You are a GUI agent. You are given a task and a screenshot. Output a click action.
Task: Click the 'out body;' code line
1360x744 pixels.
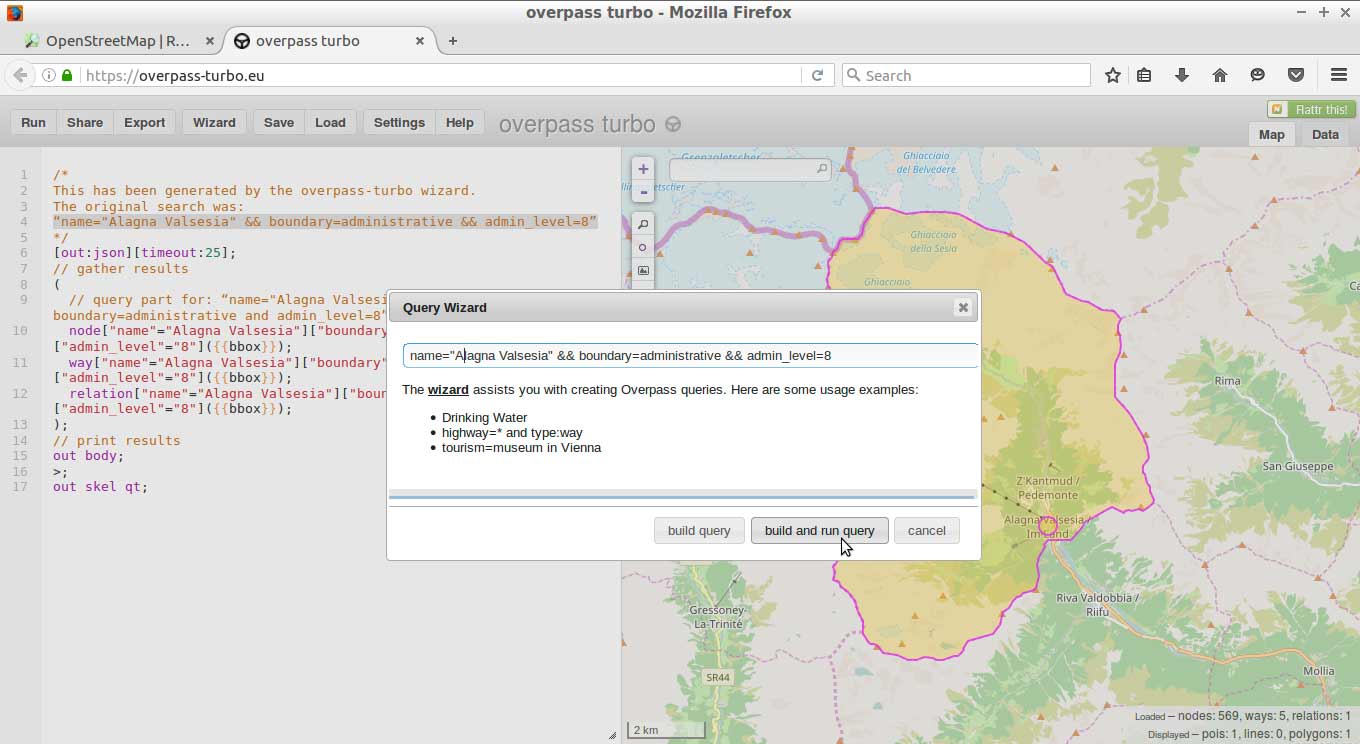coord(88,455)
